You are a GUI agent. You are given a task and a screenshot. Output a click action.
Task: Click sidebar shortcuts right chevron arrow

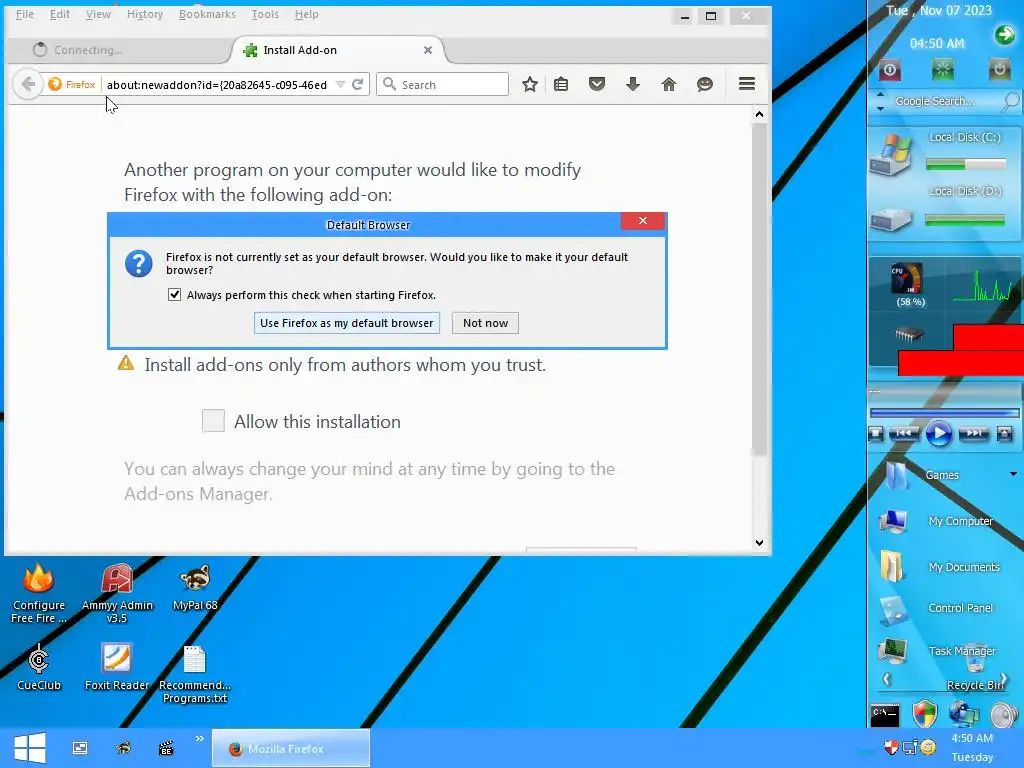pos(1003,679)
